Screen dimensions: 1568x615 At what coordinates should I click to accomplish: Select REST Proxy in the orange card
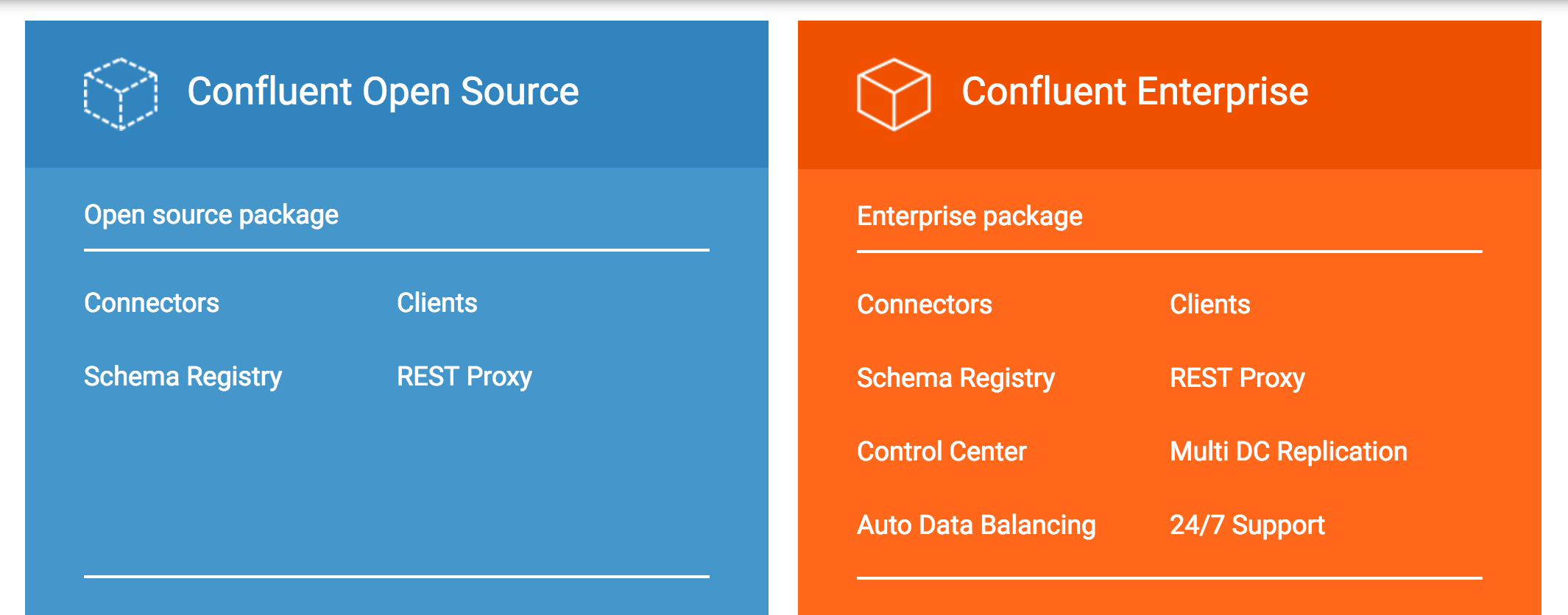(1237, 378)
